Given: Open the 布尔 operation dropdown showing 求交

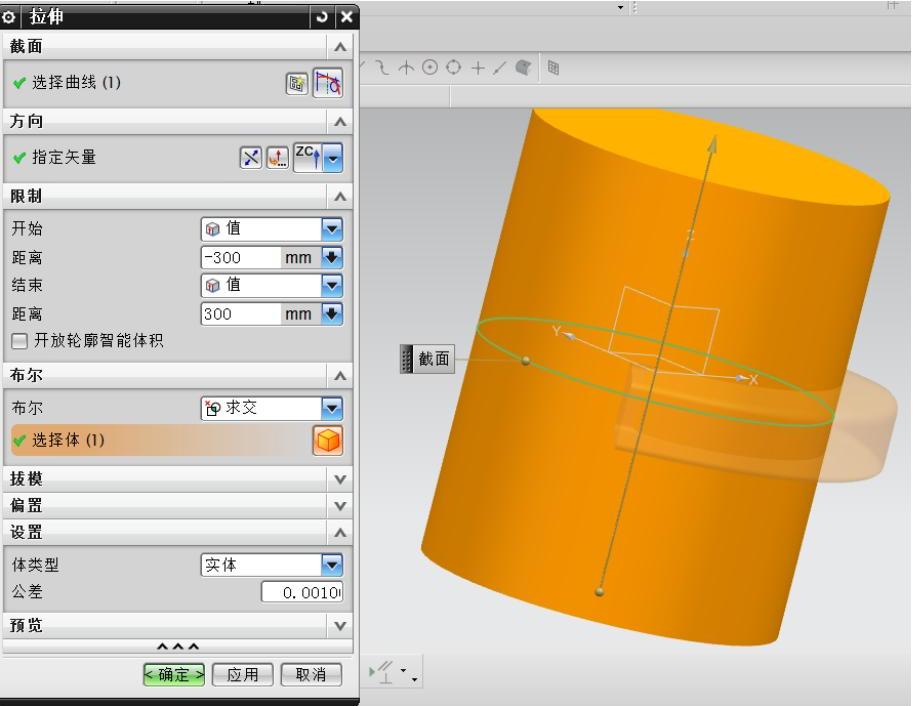Looking at the screenshot, I should [x=272, y=408].
